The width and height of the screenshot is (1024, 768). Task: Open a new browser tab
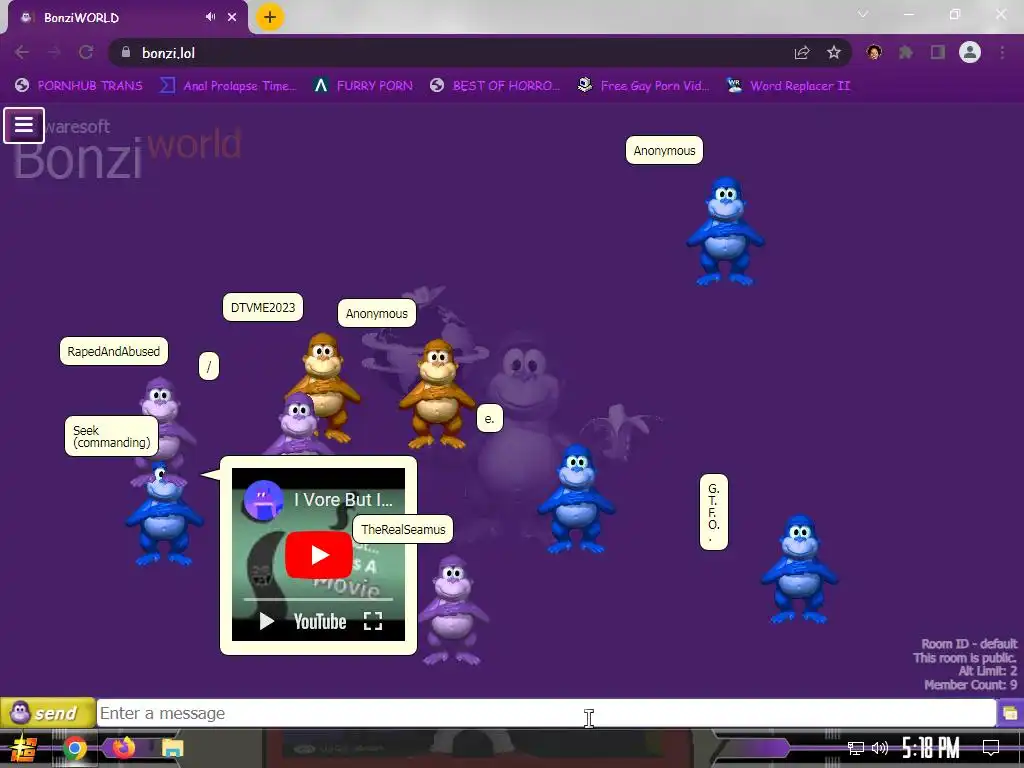(x=270, y=17)
